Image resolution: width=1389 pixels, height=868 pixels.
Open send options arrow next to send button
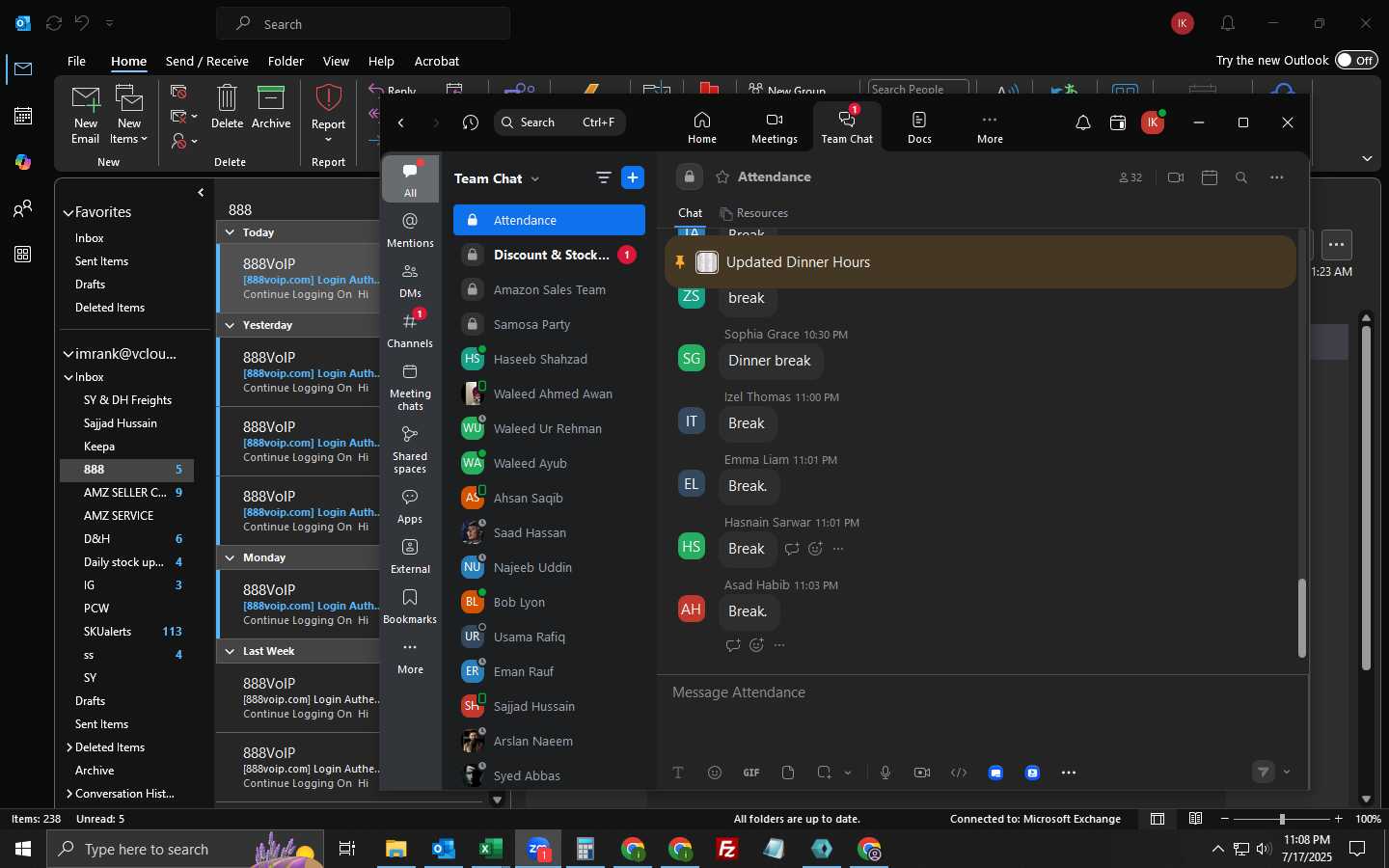click(1287, 772)
